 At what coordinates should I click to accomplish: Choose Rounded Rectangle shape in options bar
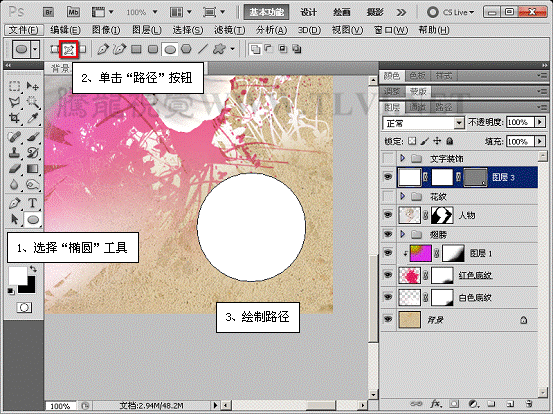click(153, 49)
